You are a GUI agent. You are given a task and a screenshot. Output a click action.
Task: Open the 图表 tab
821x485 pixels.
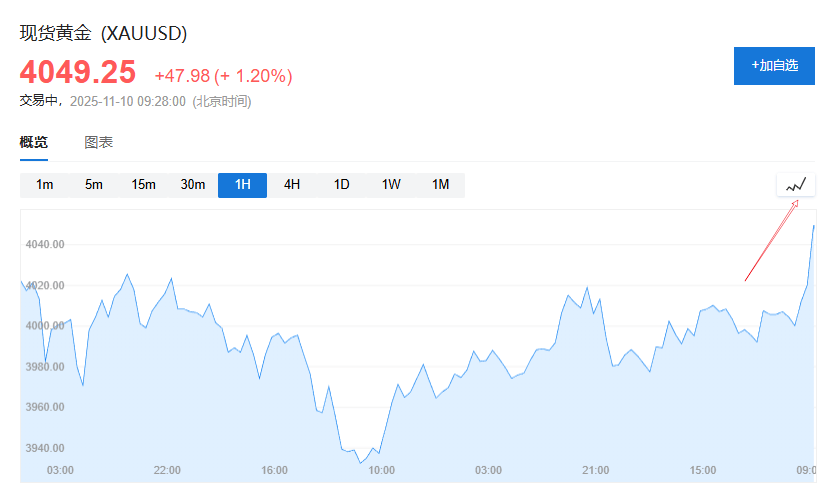(99, 143)
